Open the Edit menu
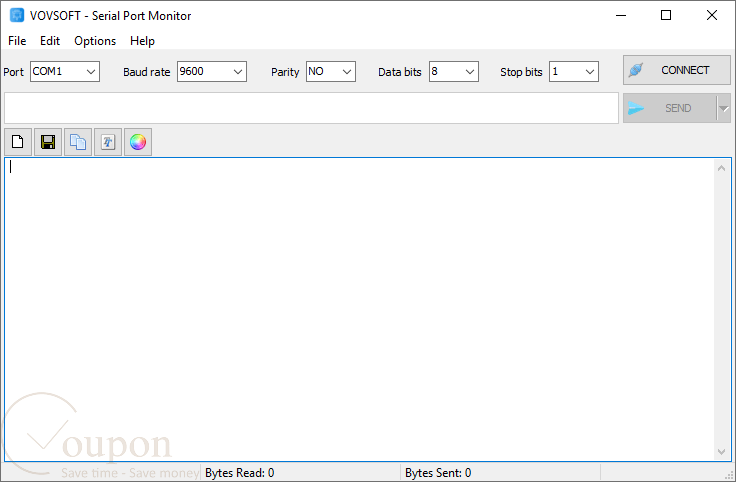This screenshot has width=736, height=482. (50, 41)
